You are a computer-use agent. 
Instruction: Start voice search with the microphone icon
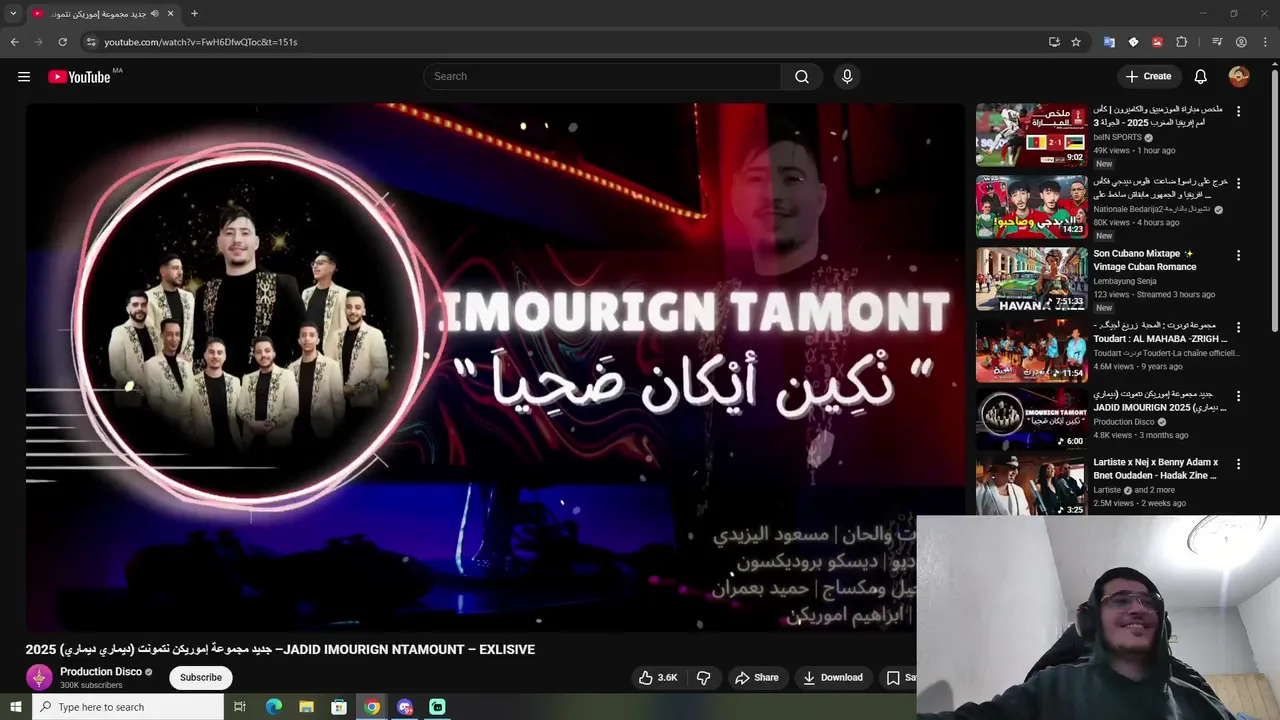coord(847,76)
